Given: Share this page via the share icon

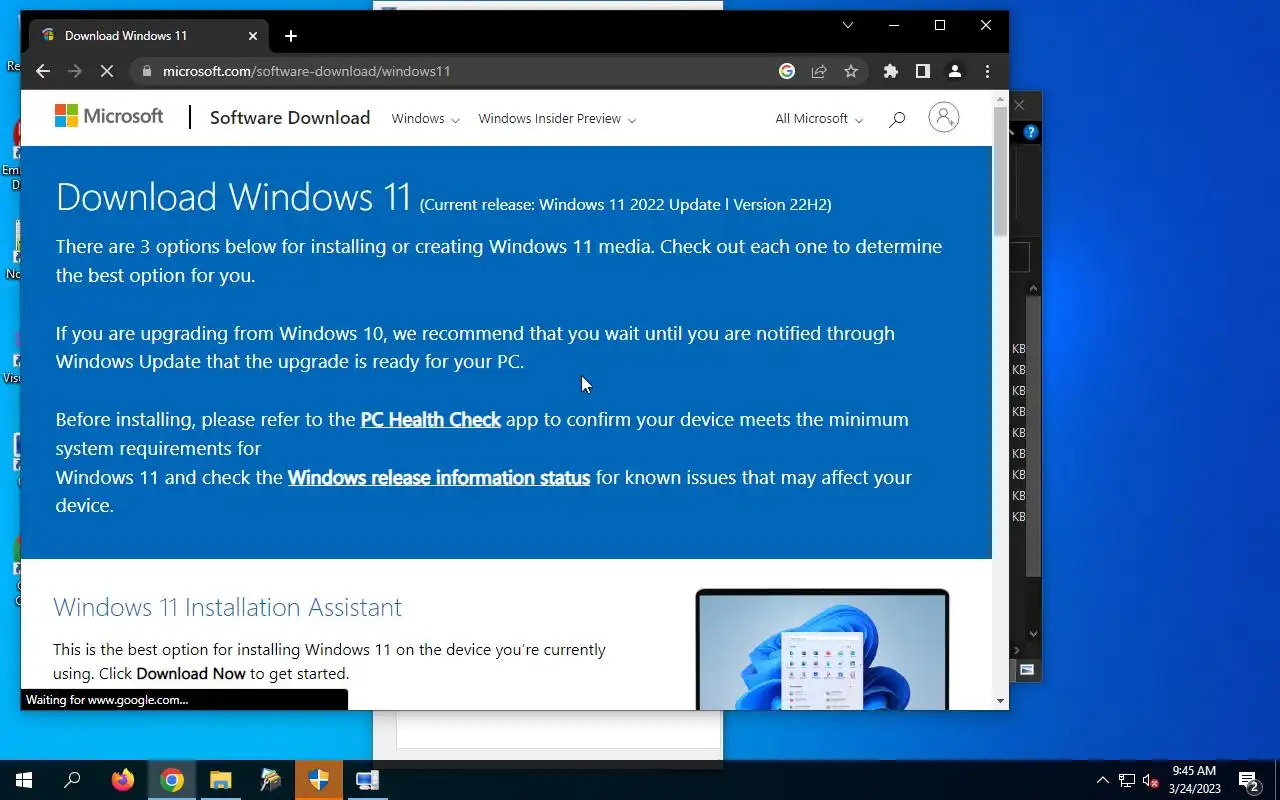Looking at the screenshot, I should coord(819,71).
